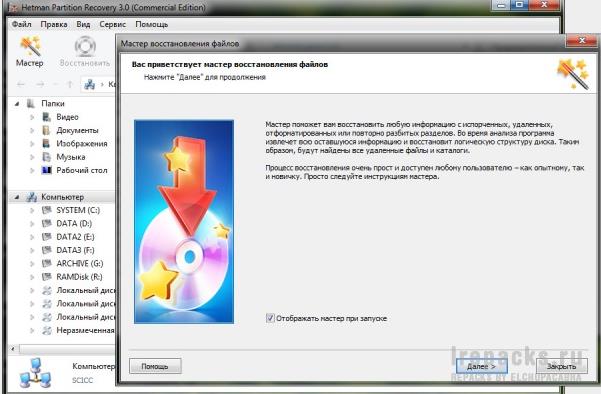Click the ARCHIVE (G:) drive icon

46,263
